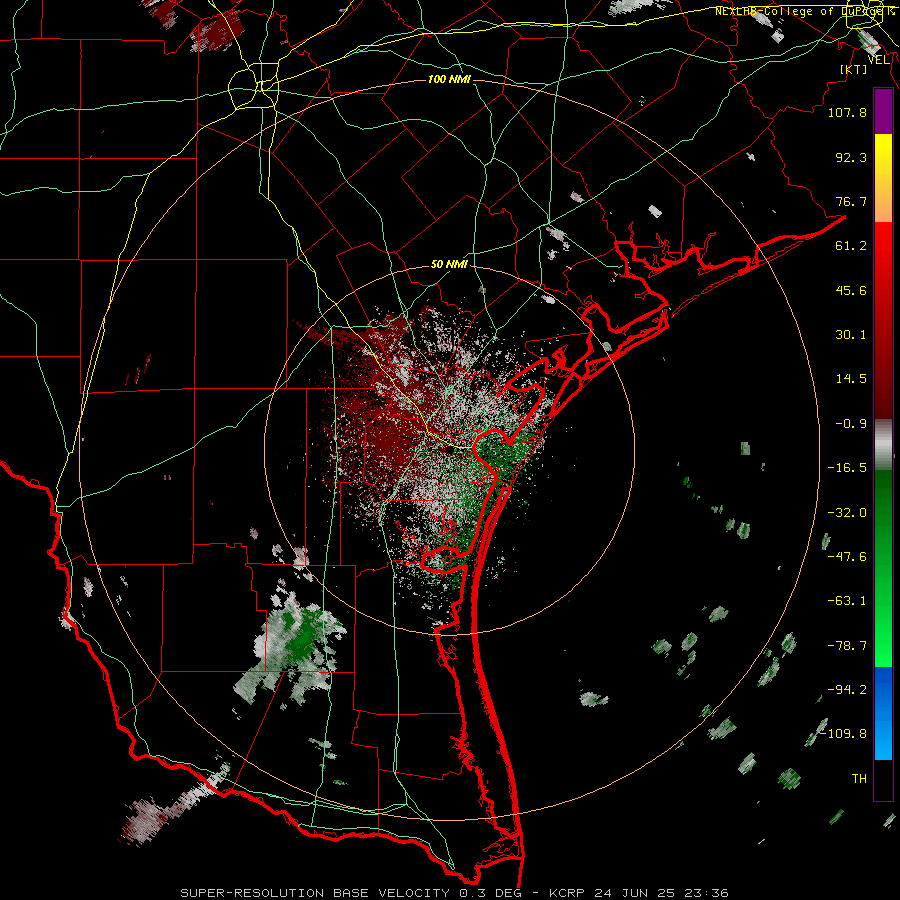Click the TH label on the legend

pos(859,779)
